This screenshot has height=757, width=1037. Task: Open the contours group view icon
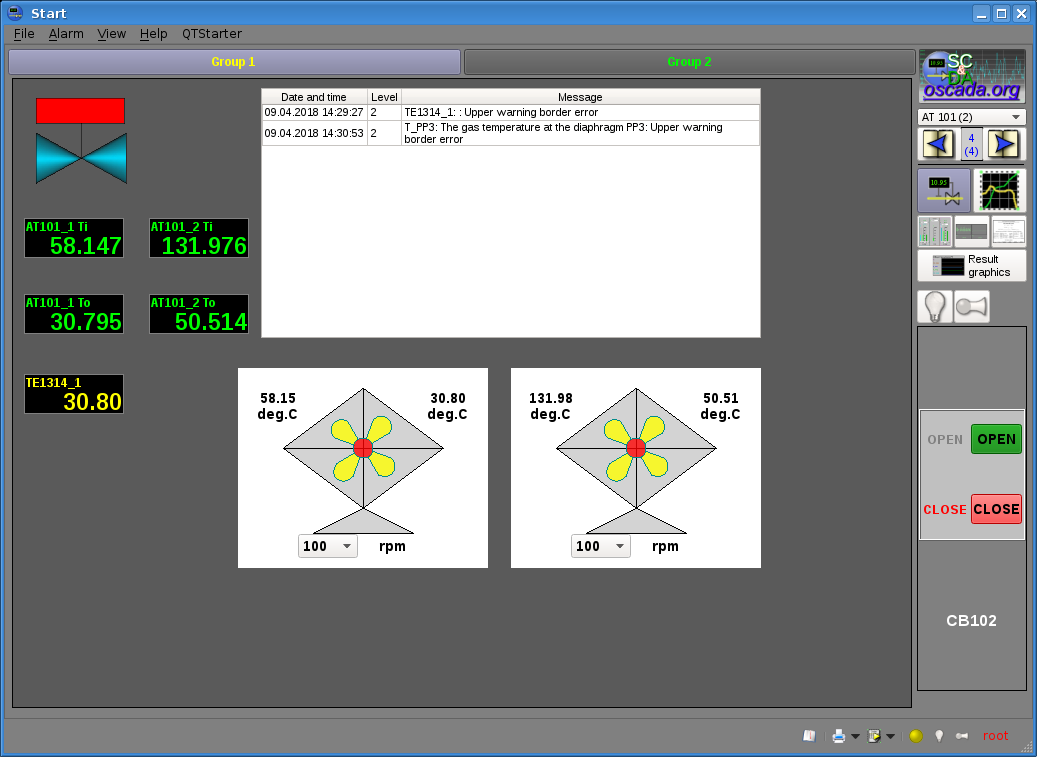tap(934, 231)
